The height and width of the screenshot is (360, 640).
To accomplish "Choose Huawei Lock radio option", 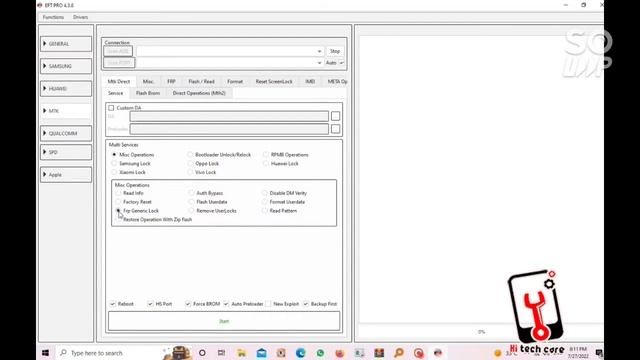I will click(x=266, y=163).
